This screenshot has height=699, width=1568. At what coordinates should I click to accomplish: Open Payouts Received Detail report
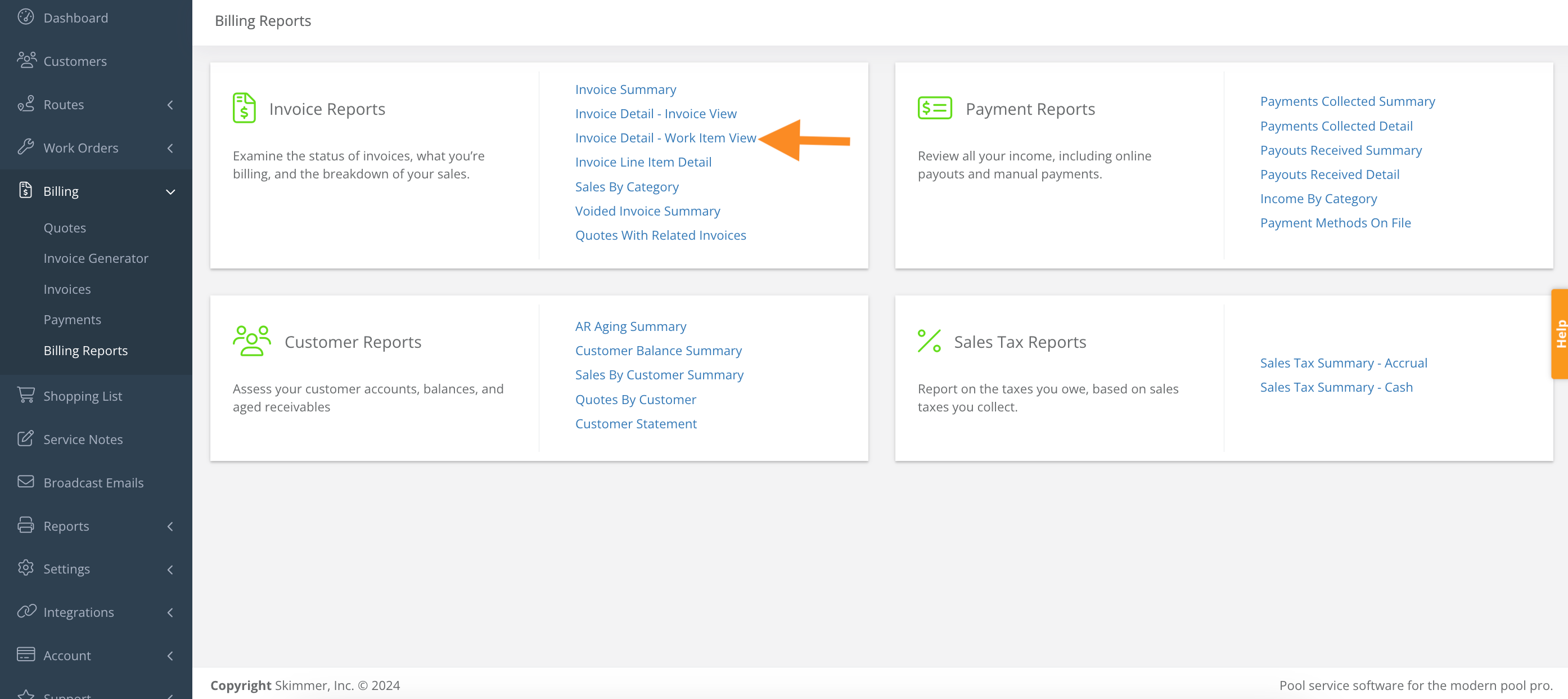(1330, 174)
